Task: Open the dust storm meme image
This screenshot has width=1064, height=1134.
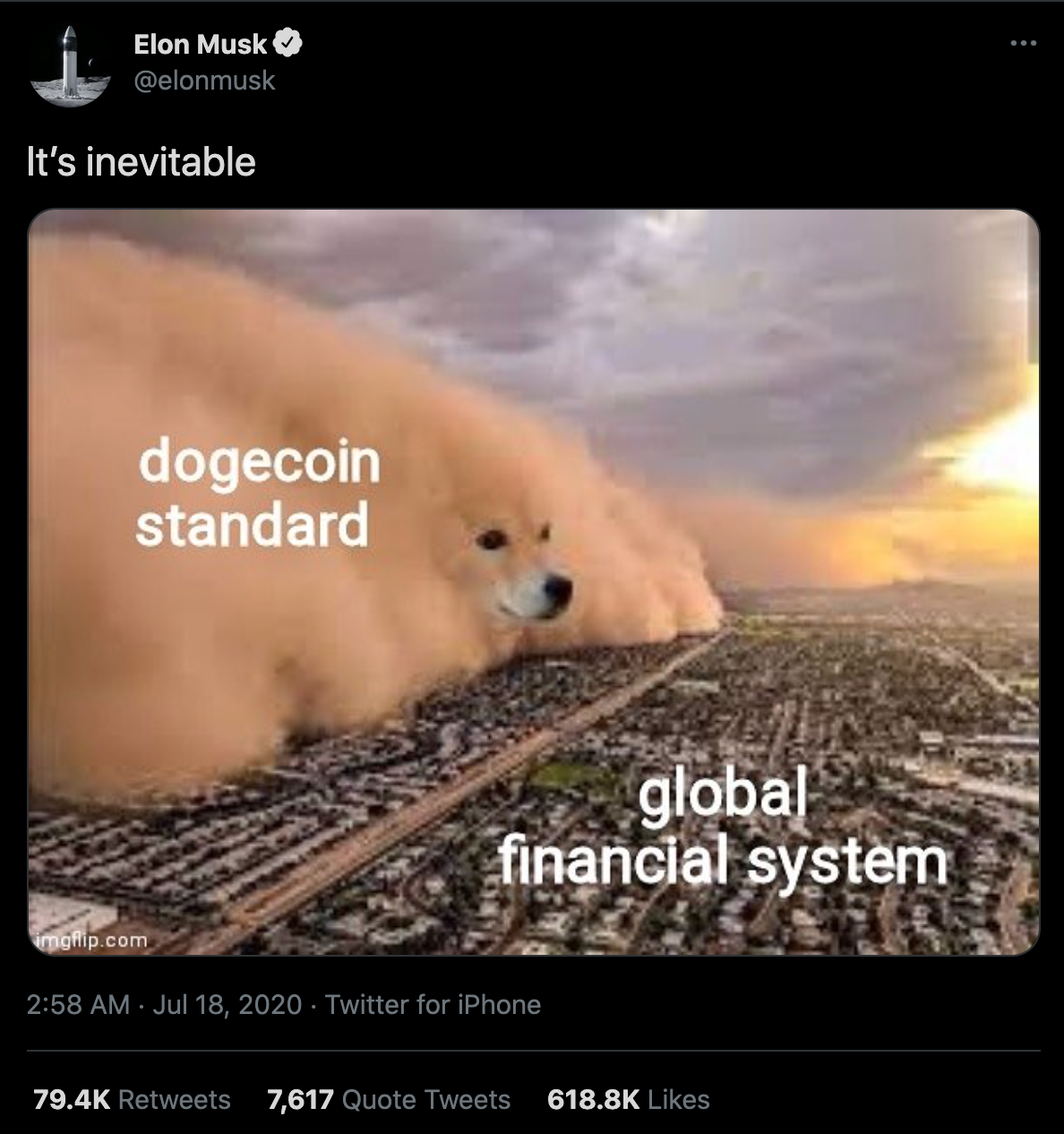Action: pyautogui.click(x=533, y=582)
